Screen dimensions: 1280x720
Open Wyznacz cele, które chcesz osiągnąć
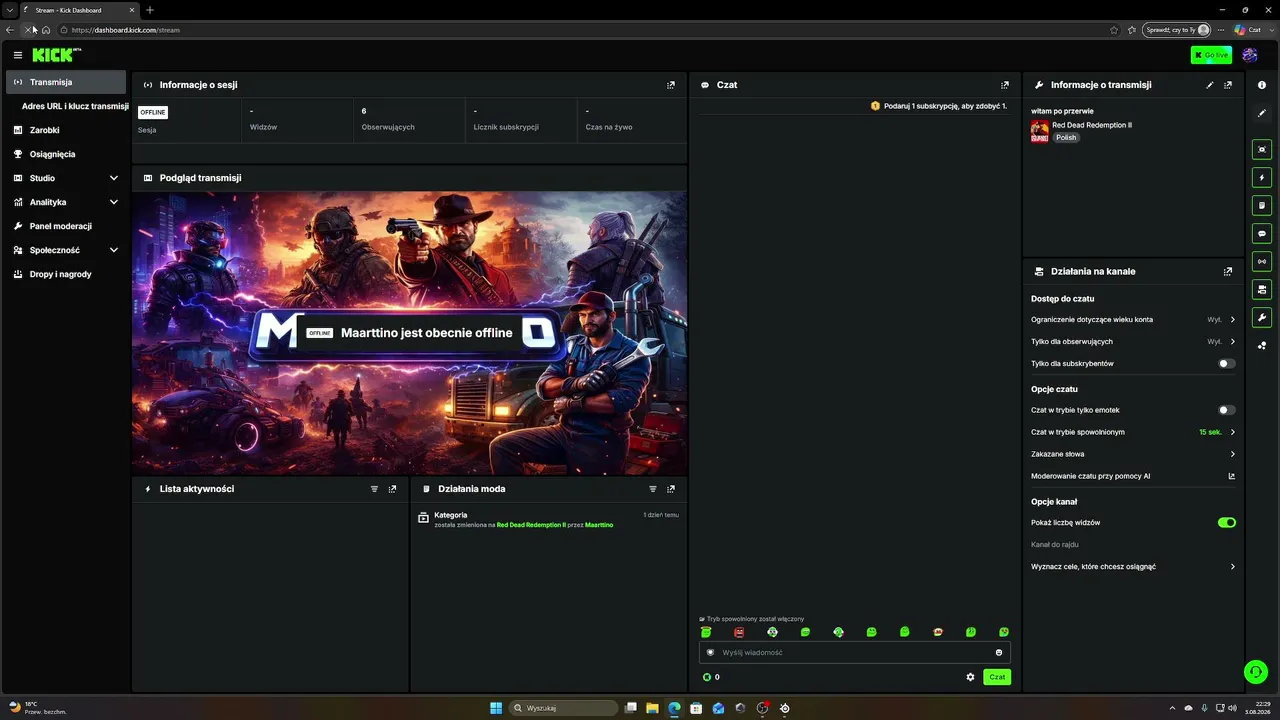[1133, 567]
